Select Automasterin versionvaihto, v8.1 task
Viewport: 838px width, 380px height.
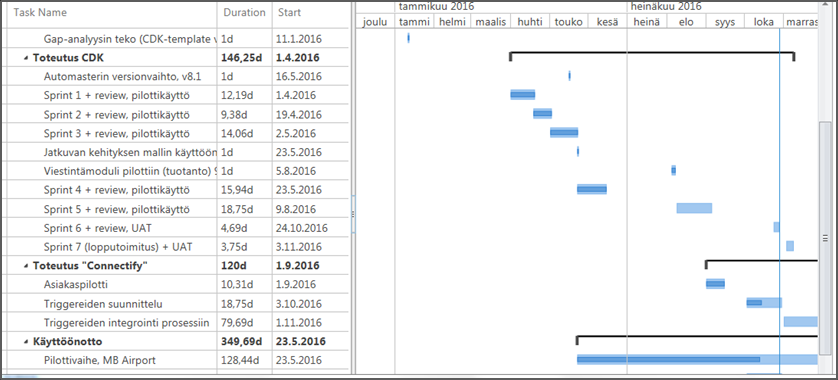(x=122, y=76)
